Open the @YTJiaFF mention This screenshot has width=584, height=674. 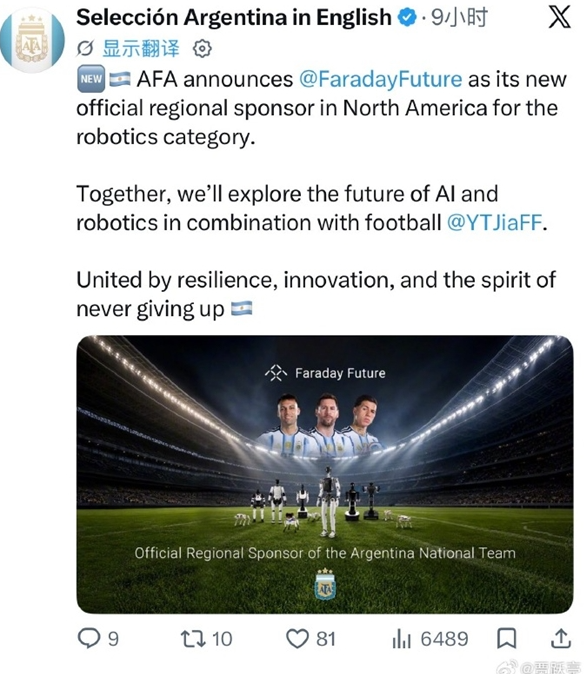pos(494,223)
